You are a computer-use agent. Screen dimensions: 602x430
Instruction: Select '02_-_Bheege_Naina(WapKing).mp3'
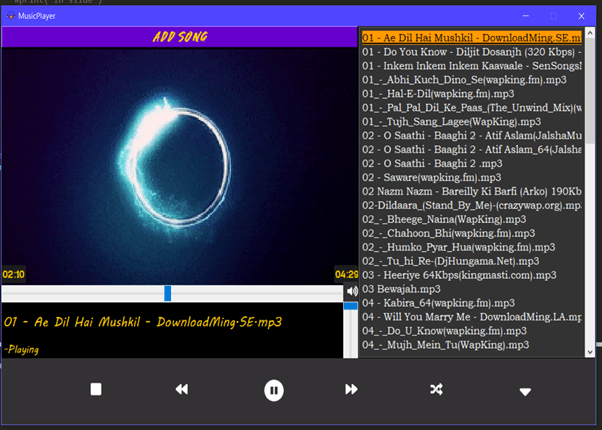444,219
